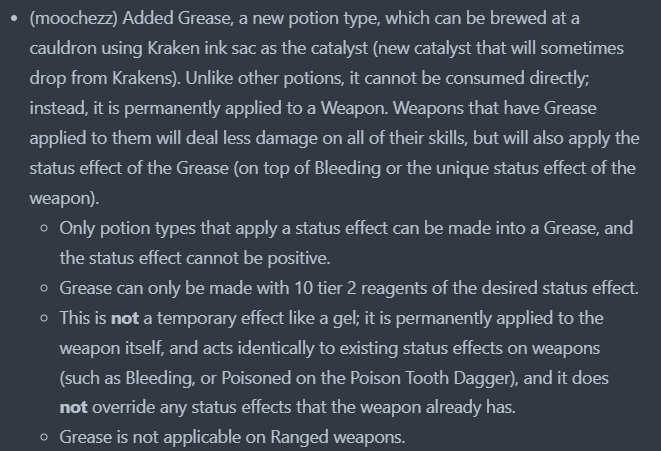This screenshot has height=451, width=661.
Task: Click the word "Bleeding" in the main paragraph
Action: pyautogui.click(x=347, y=168)
